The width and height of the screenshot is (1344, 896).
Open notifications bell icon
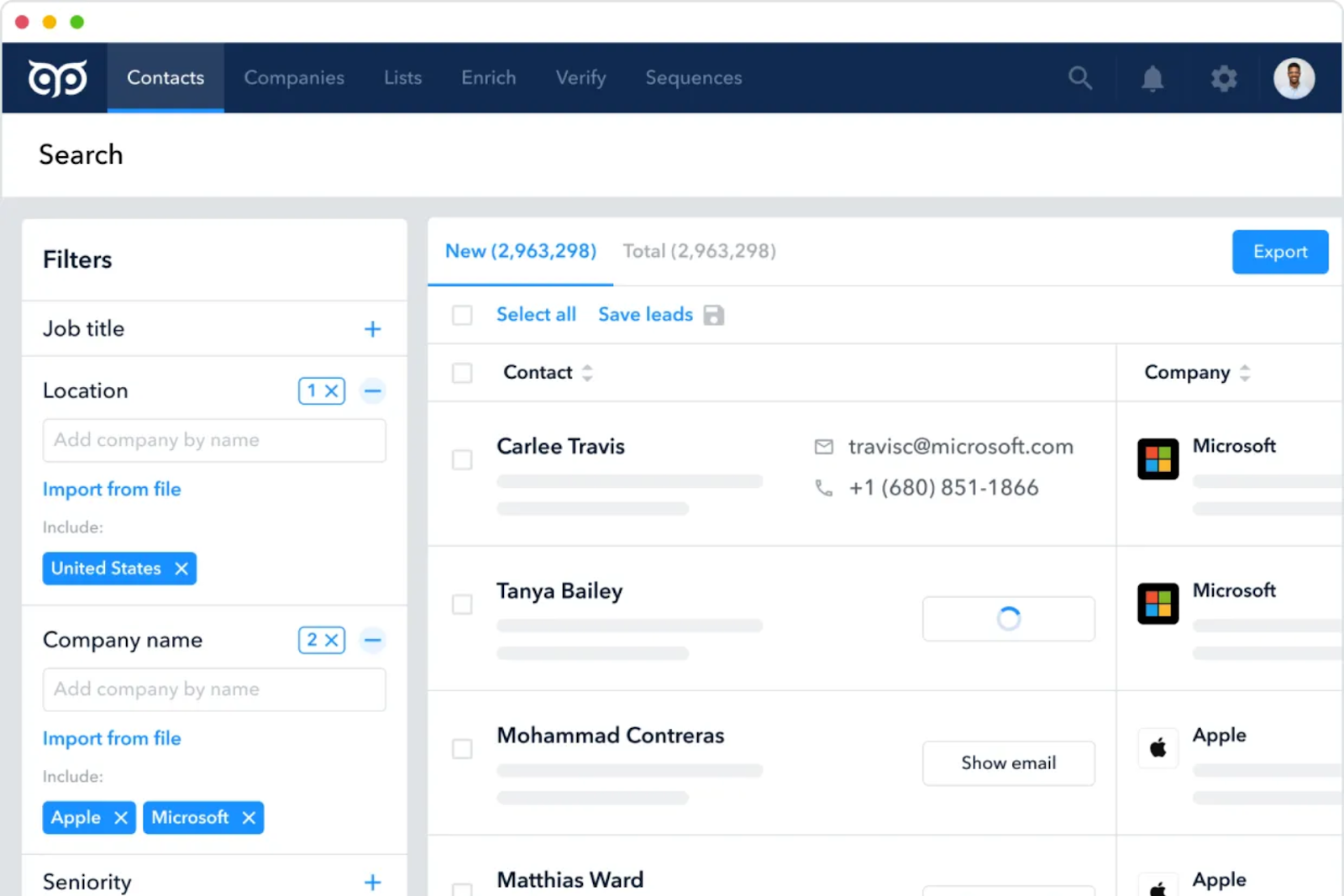[x=1152, y=78]
